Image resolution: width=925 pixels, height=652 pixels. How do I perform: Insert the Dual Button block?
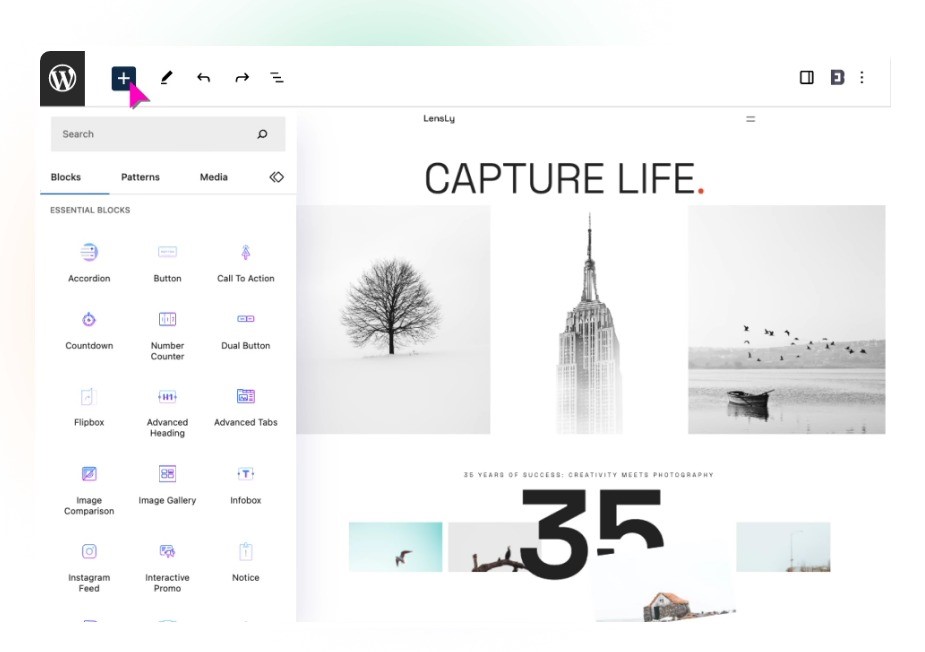click(245, 330)
